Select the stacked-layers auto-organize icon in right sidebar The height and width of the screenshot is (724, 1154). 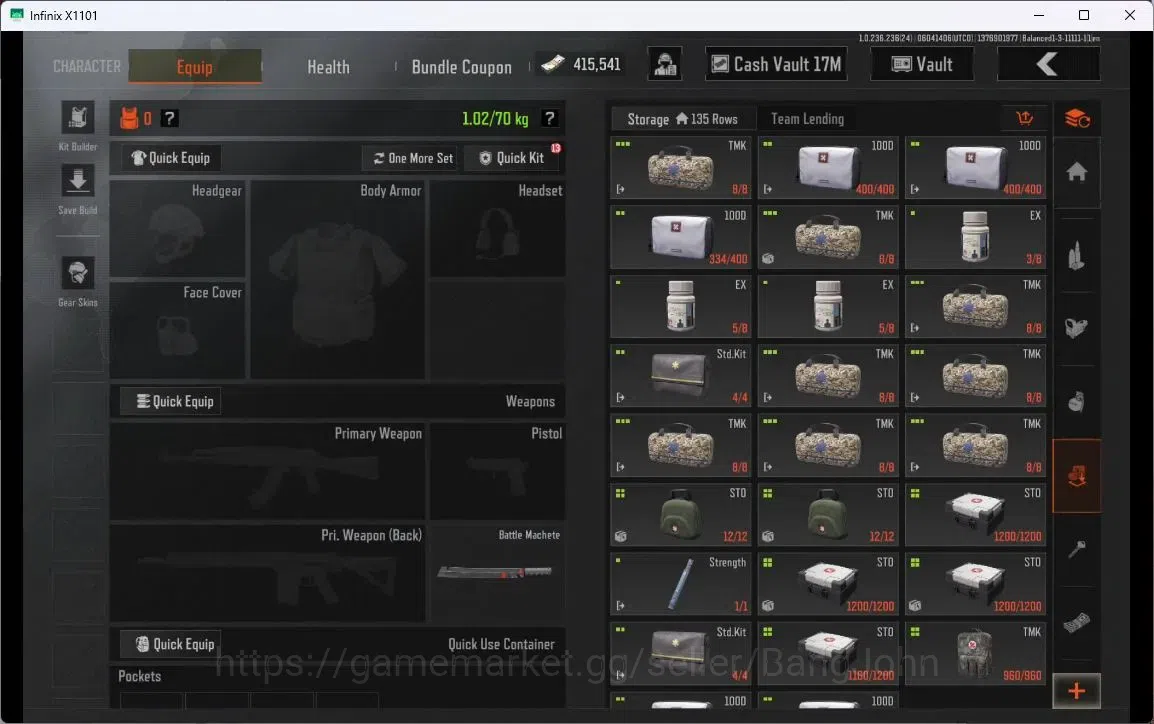[1077, 118]
